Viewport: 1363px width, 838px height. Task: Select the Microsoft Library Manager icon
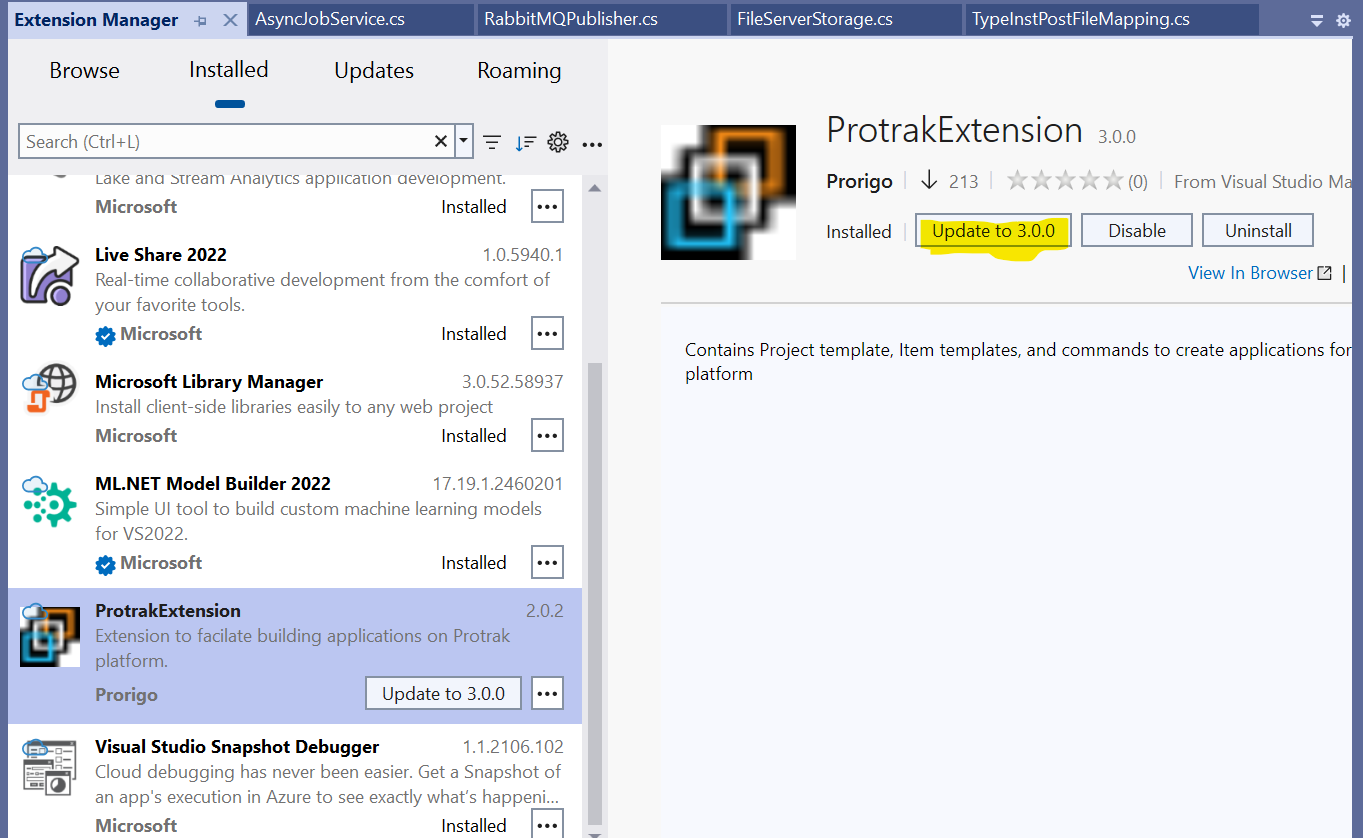49,389
